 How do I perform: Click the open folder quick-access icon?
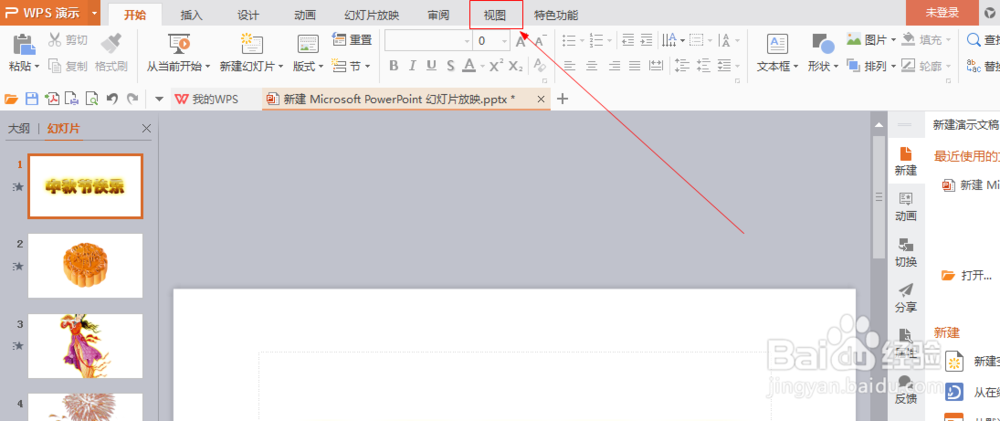coord(11,99)
